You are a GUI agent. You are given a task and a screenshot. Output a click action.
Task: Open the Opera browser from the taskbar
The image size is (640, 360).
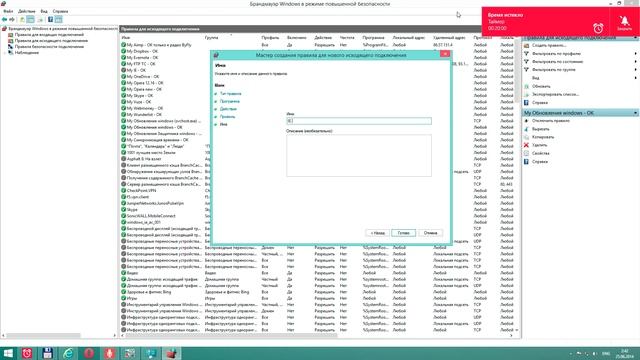coord(89,353)
